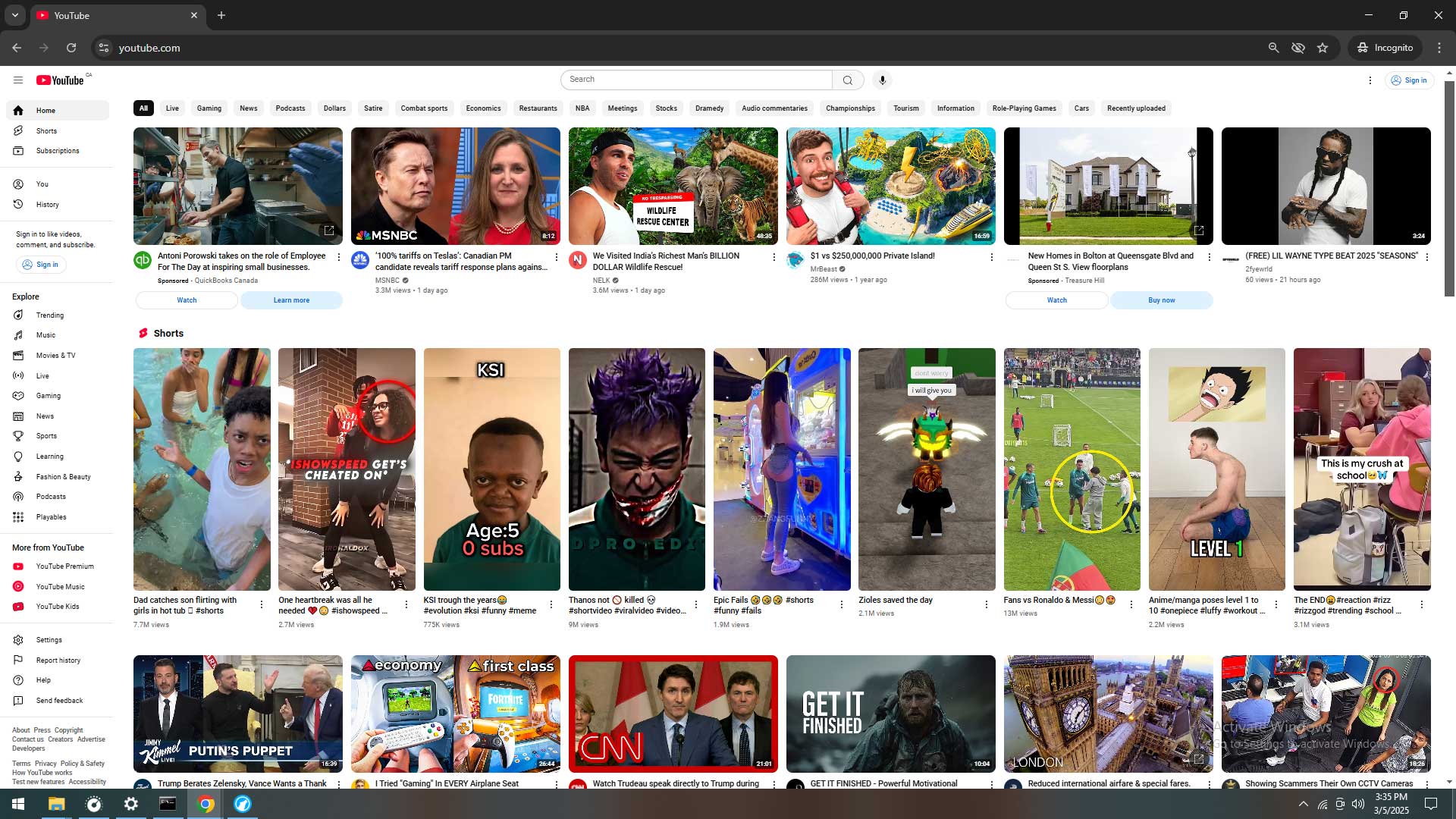Click the voice search microphone icon
Screen dimensions: 1456x819
point(882,80)
